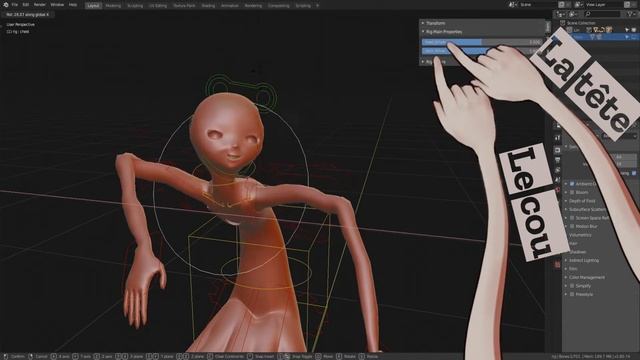
Task: Open the Edit menu
Action: (26, 5)
